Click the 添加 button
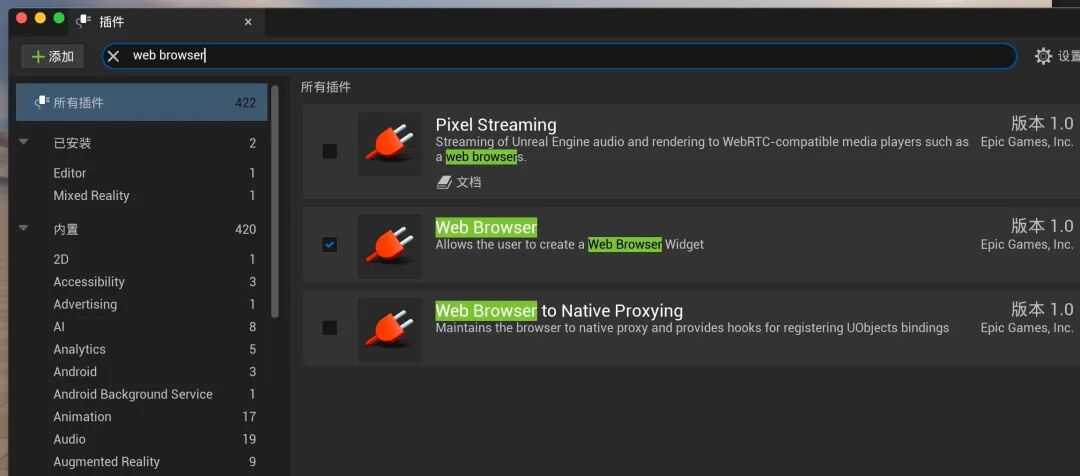This screenshot has height=476, width=1080. point(53,56)
